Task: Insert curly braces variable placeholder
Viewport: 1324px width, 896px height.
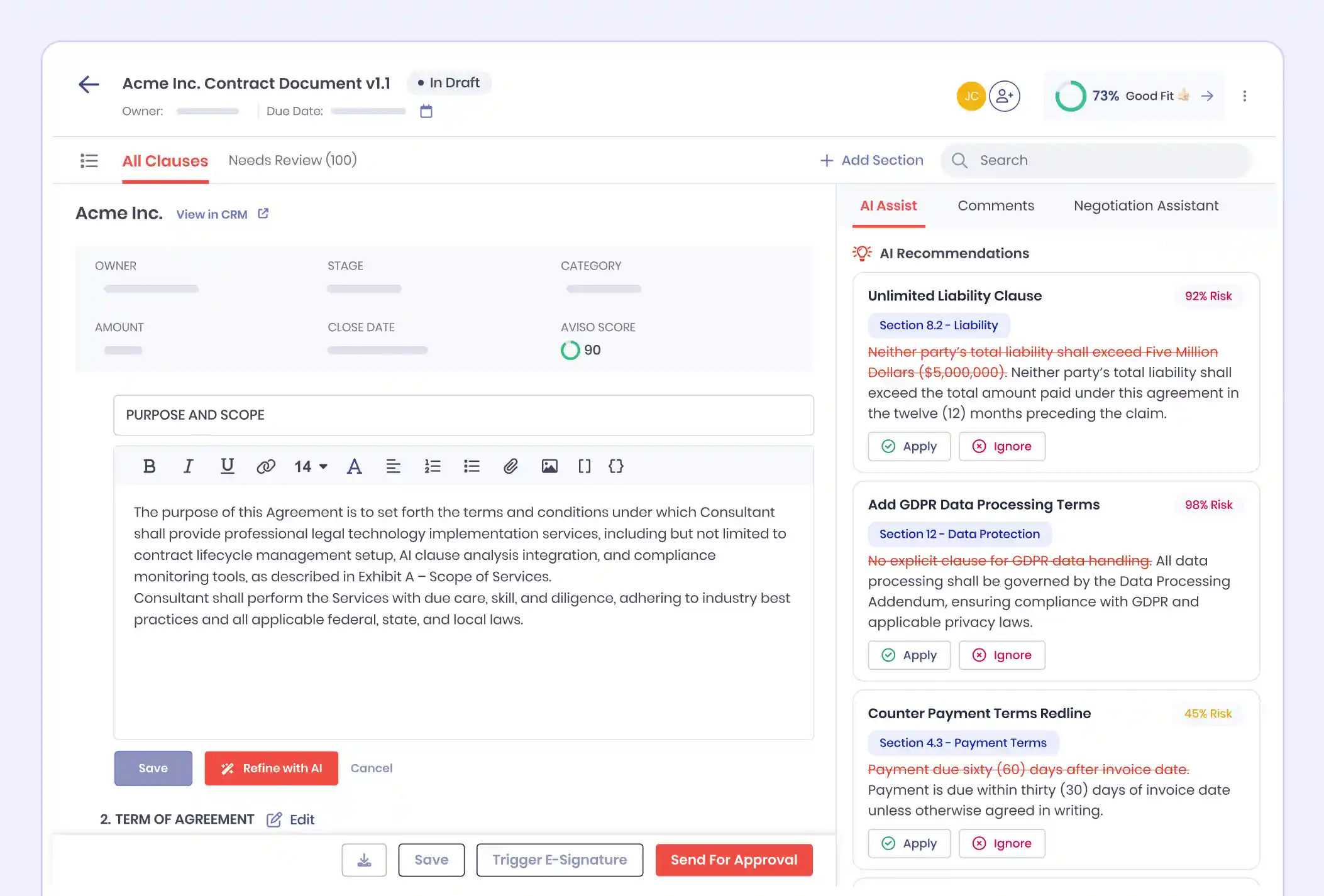Action: [616, 466]
